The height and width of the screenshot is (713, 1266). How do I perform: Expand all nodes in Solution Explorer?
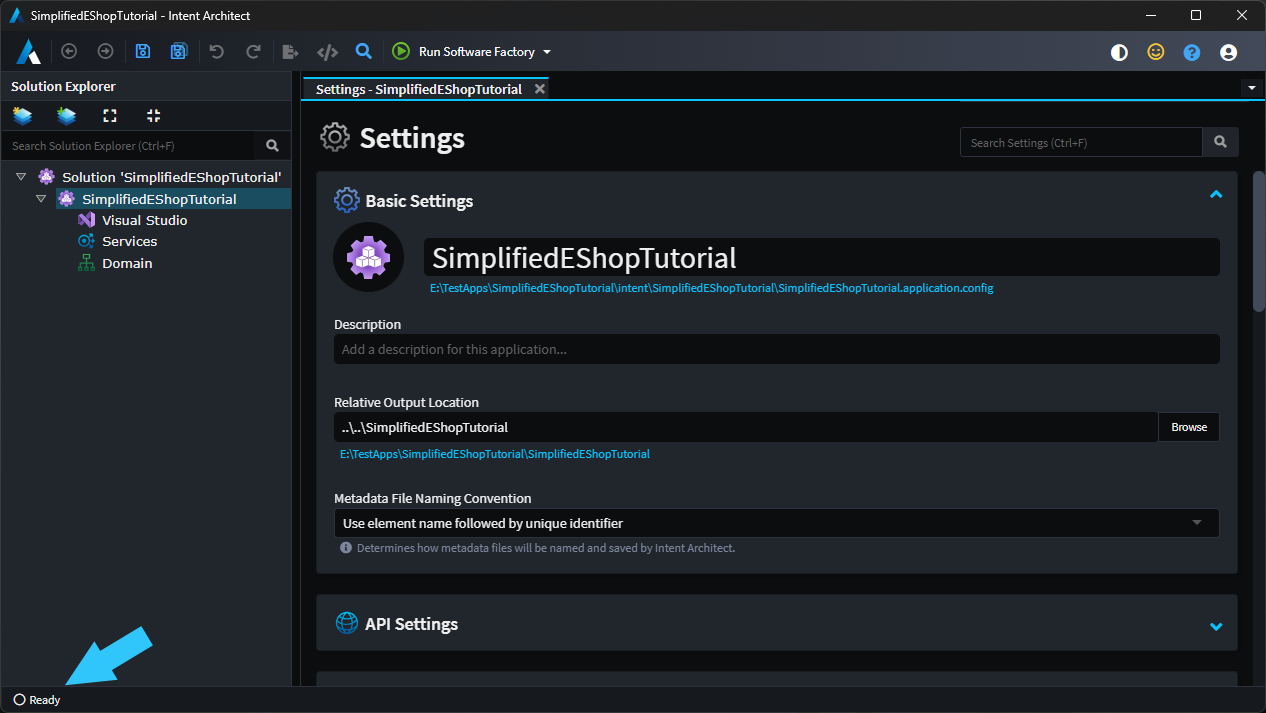[x=110, y=116]
